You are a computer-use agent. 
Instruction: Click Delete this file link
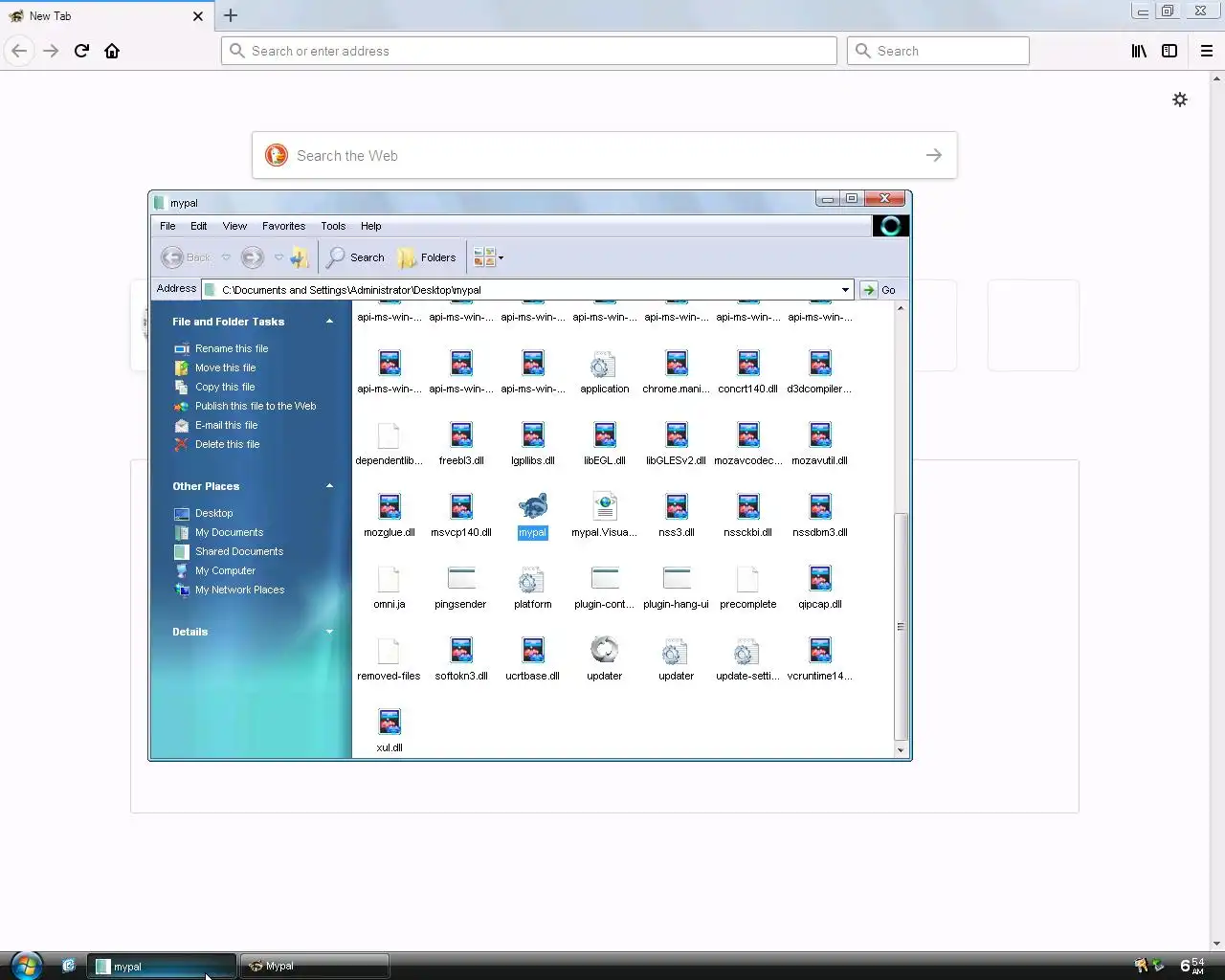228,444
